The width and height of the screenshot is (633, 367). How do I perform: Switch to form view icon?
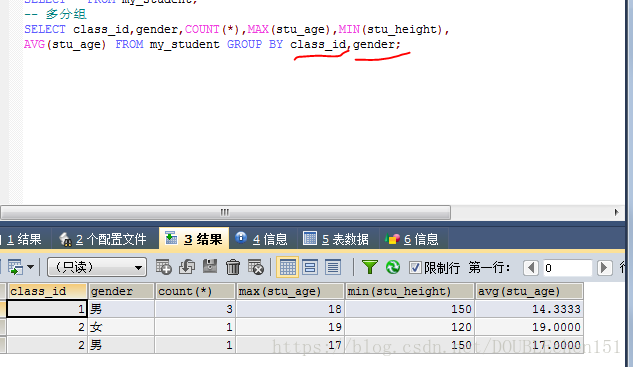pos(310,267)
